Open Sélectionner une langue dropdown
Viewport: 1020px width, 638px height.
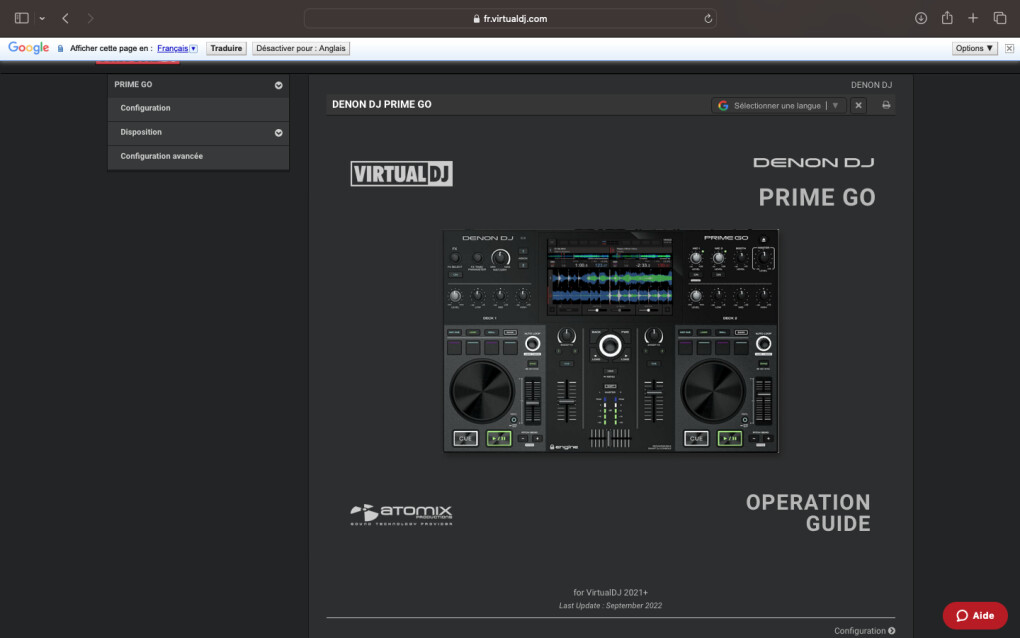tap(779, 105)
